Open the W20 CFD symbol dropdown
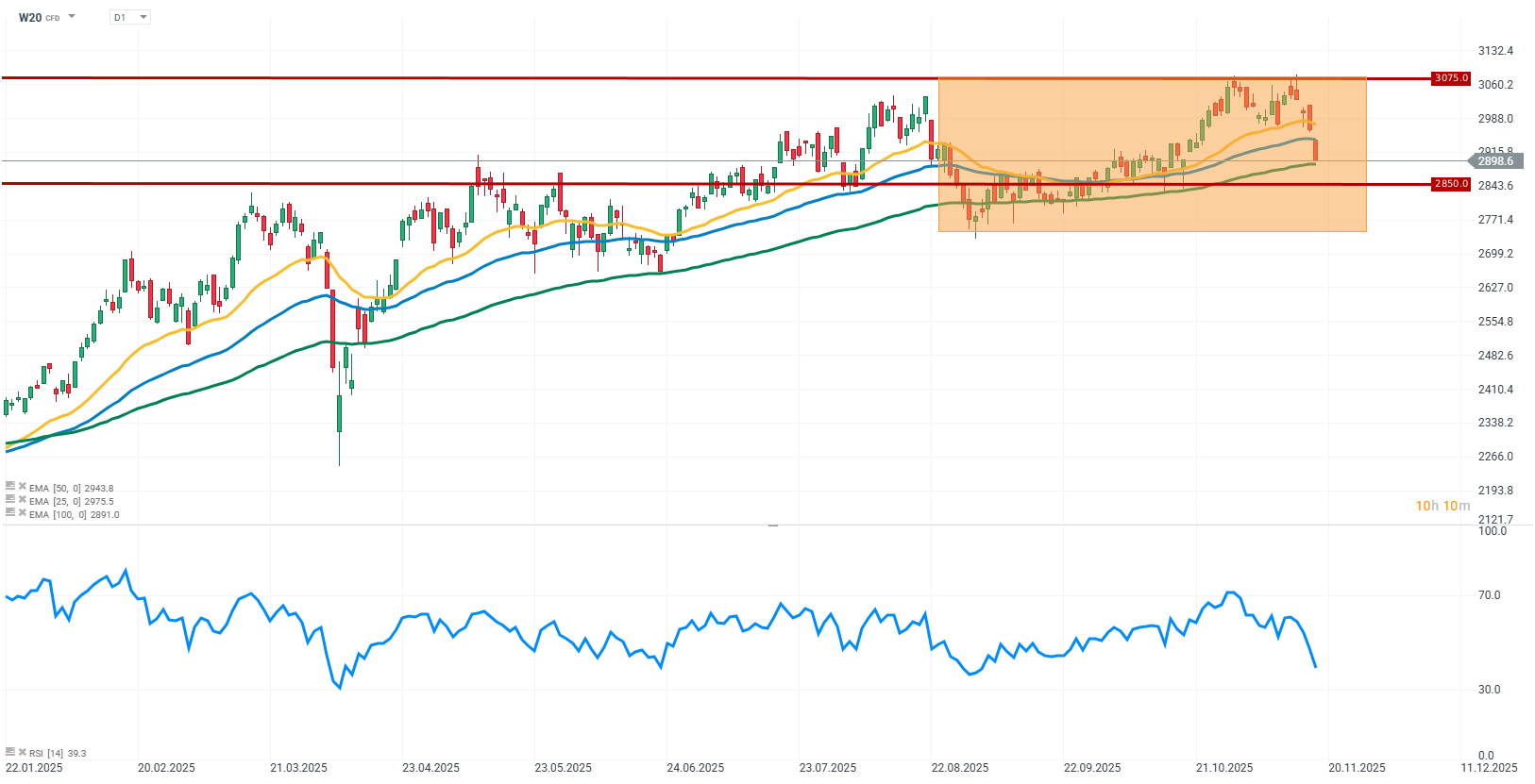This screenshot has width=1535, height=784. tap(71, 17)
